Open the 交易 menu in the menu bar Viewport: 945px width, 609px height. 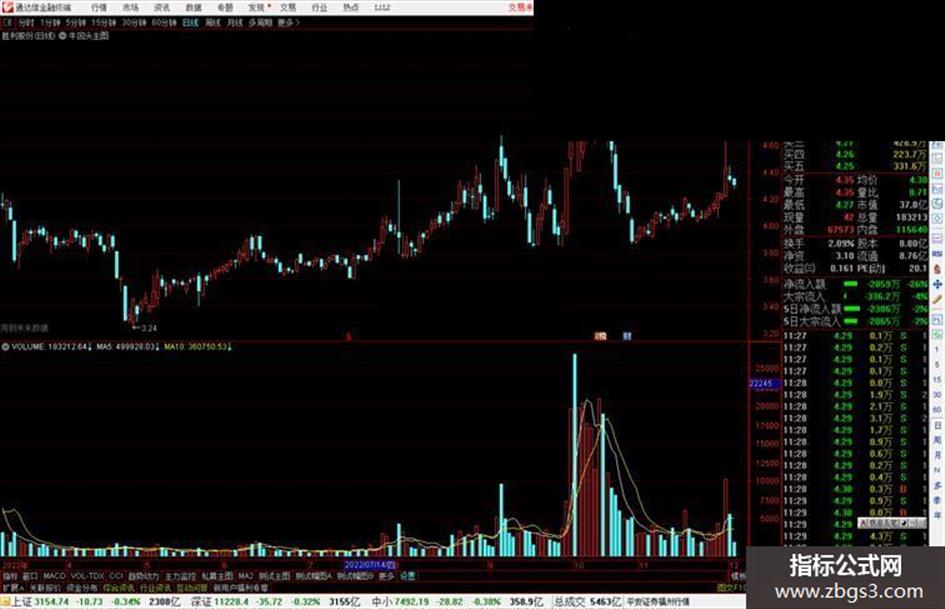(288, 7)
